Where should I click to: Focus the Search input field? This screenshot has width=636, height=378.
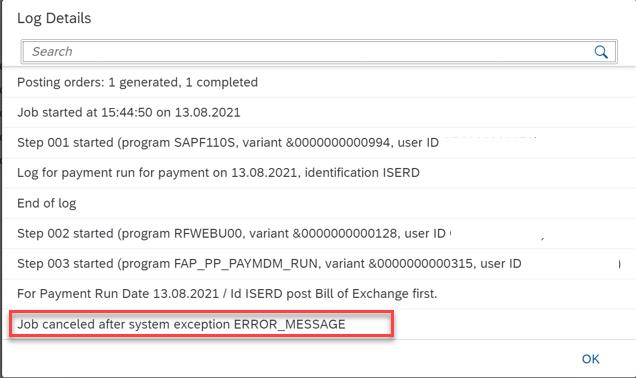tap(319, 52)
